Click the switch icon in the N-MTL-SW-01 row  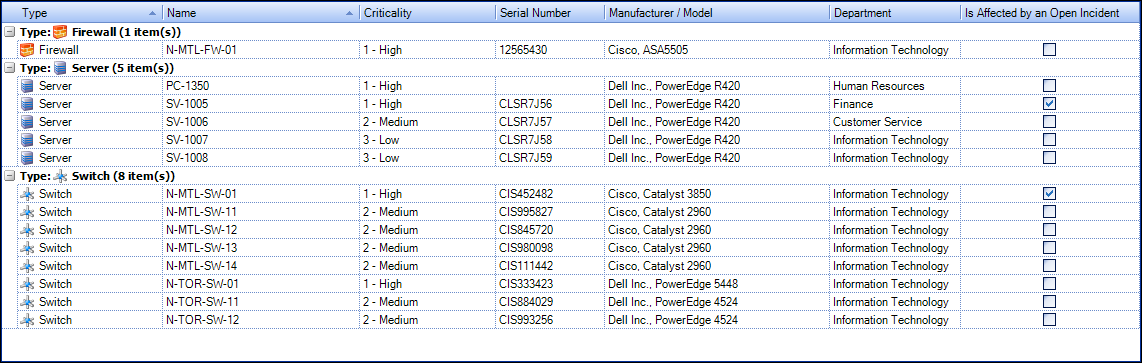[x=28, y=194]
